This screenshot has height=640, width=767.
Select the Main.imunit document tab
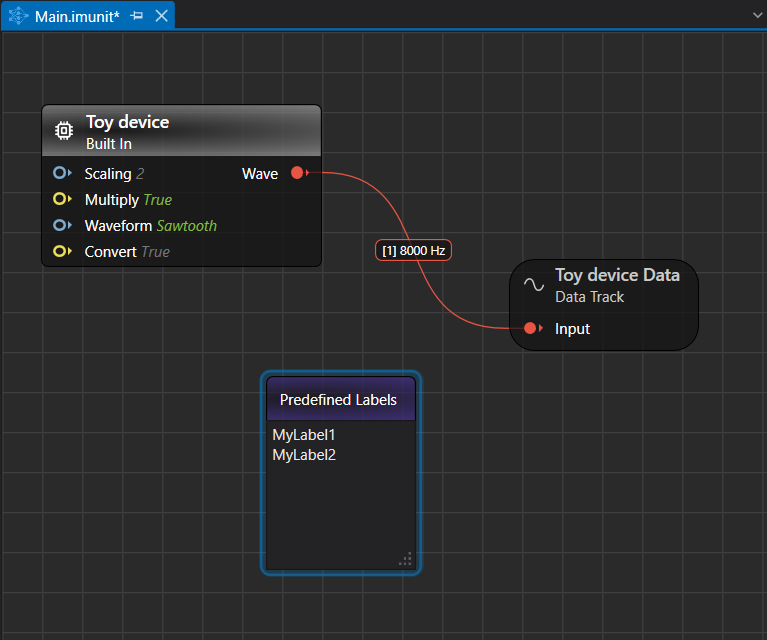pyautogui.click(x=76, y=16)
